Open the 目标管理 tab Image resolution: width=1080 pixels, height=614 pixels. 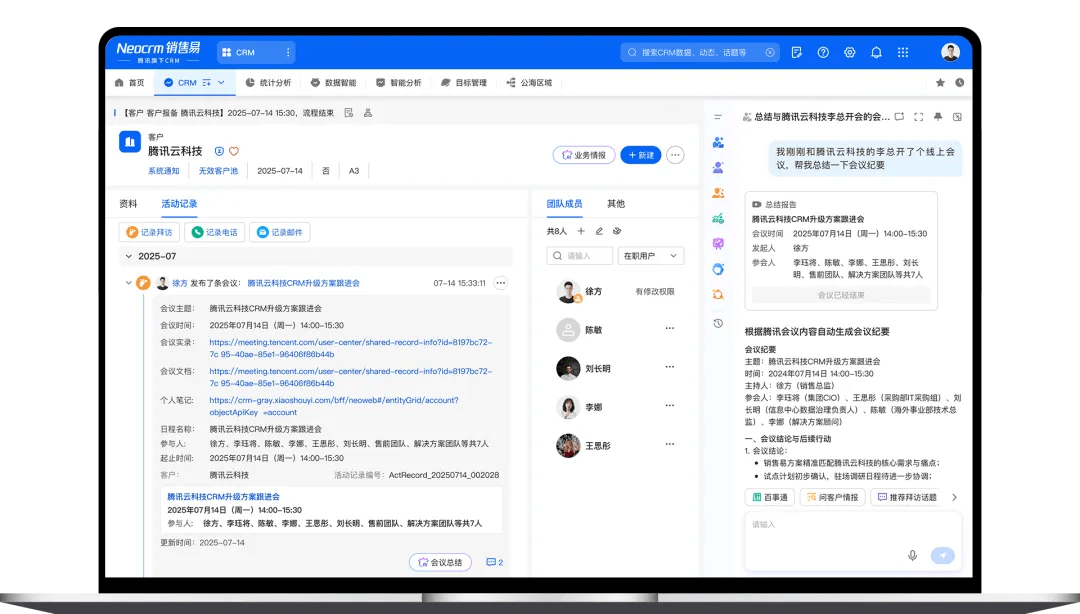(x=464, y=83)
